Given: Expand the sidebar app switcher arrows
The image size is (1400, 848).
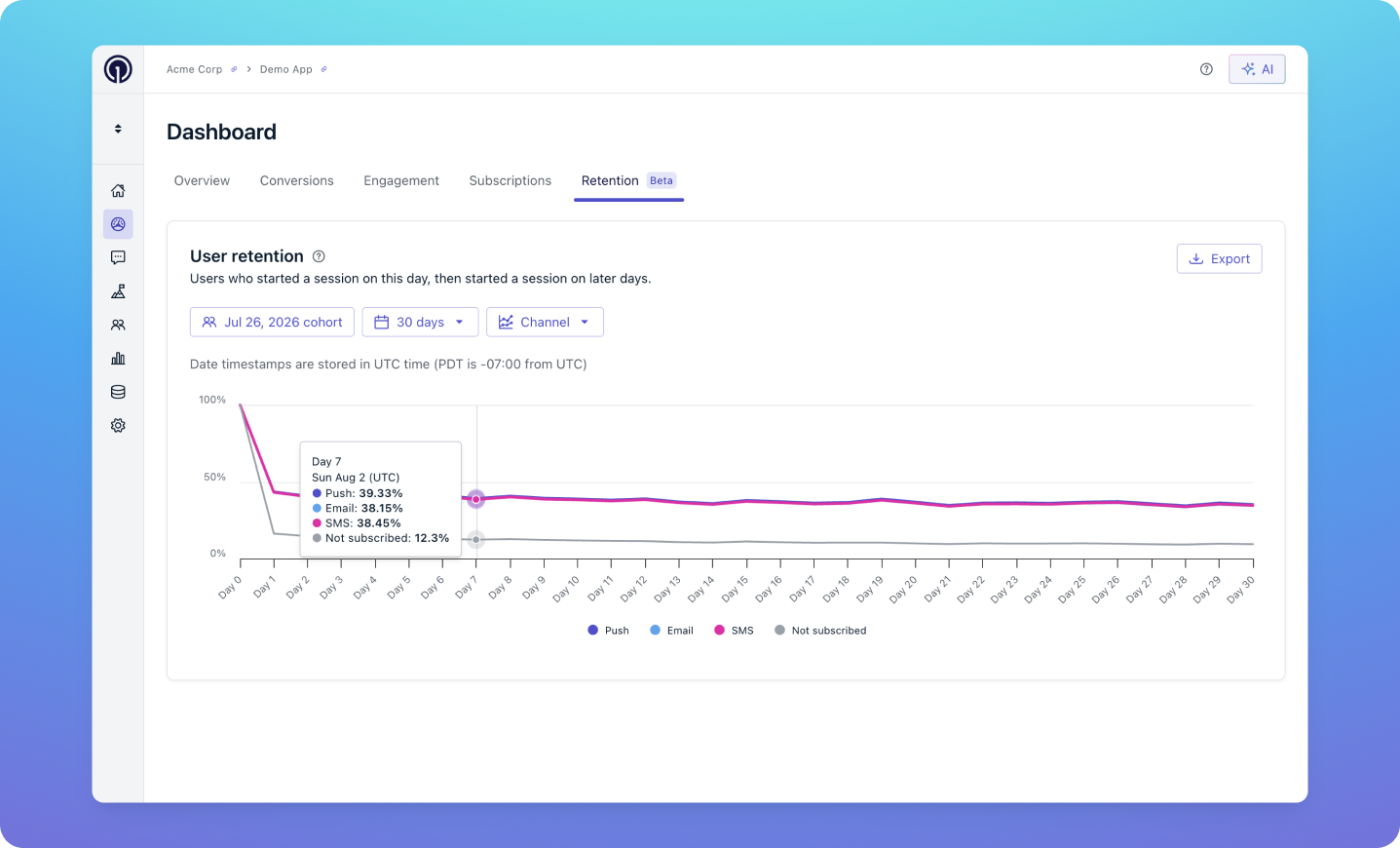Looking at the screenshot, I should (x=118, y=129).
